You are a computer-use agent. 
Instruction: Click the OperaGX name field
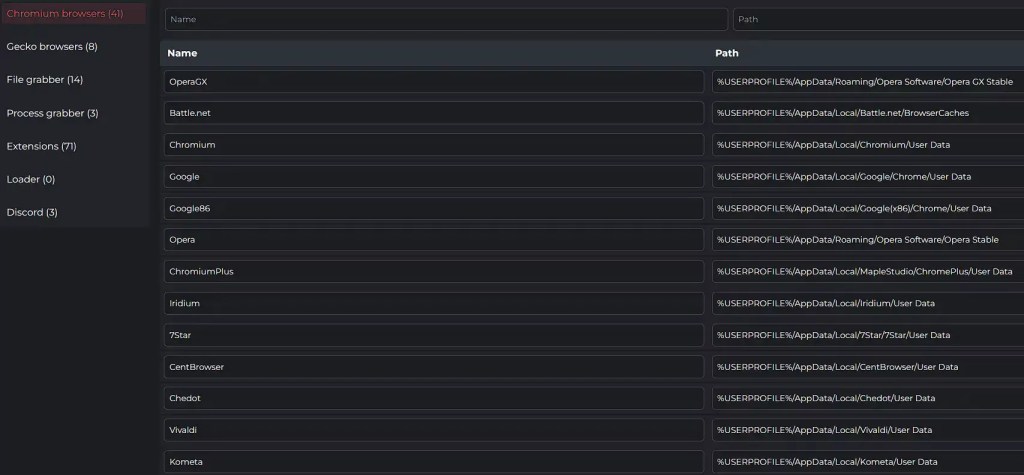pos(434,82)
